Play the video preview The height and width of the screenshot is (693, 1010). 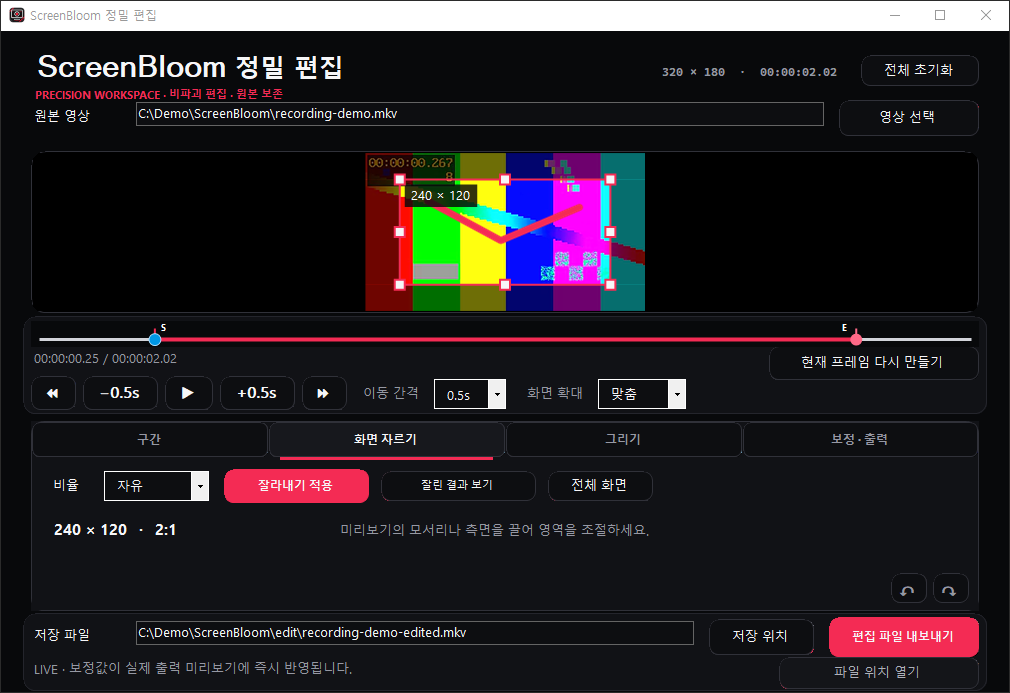click(x=188, y=393)
